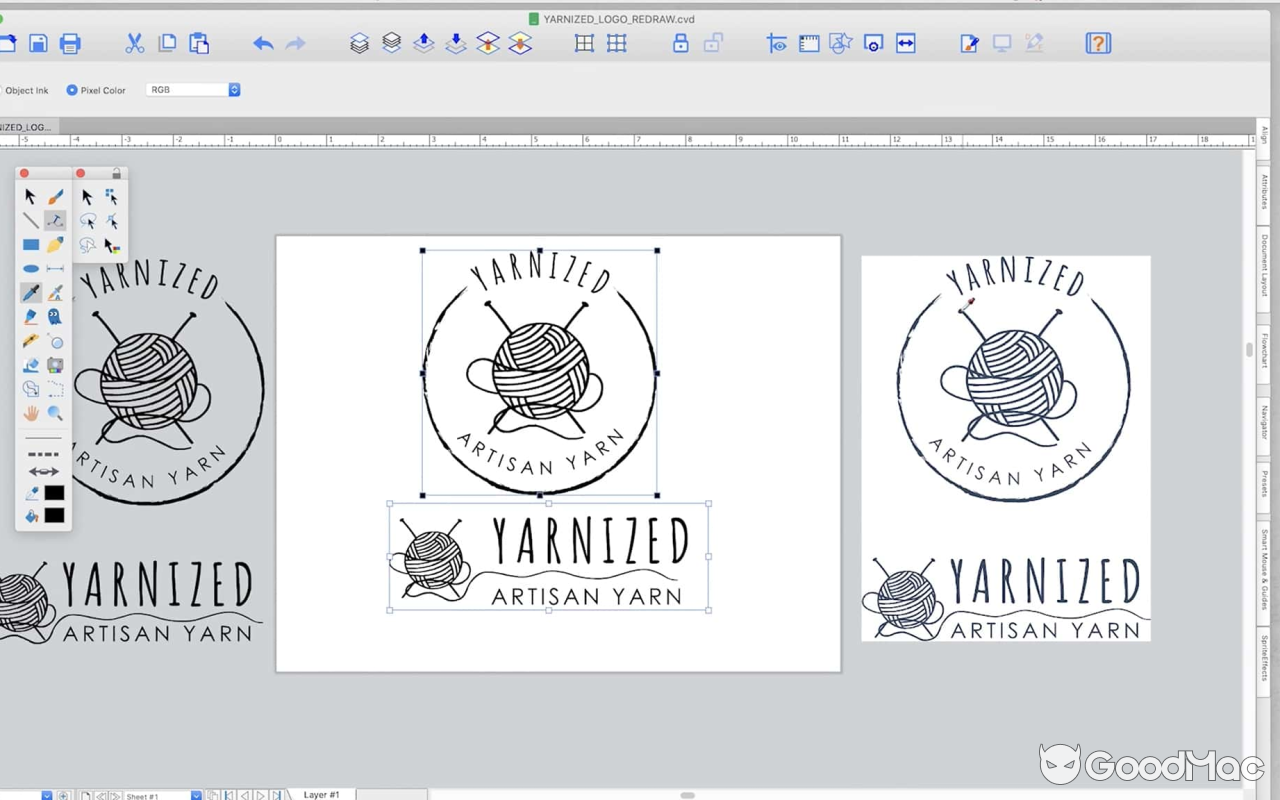Select the magnifying glass zoom tool
The image size is (1280, 800).
[55, 413]
